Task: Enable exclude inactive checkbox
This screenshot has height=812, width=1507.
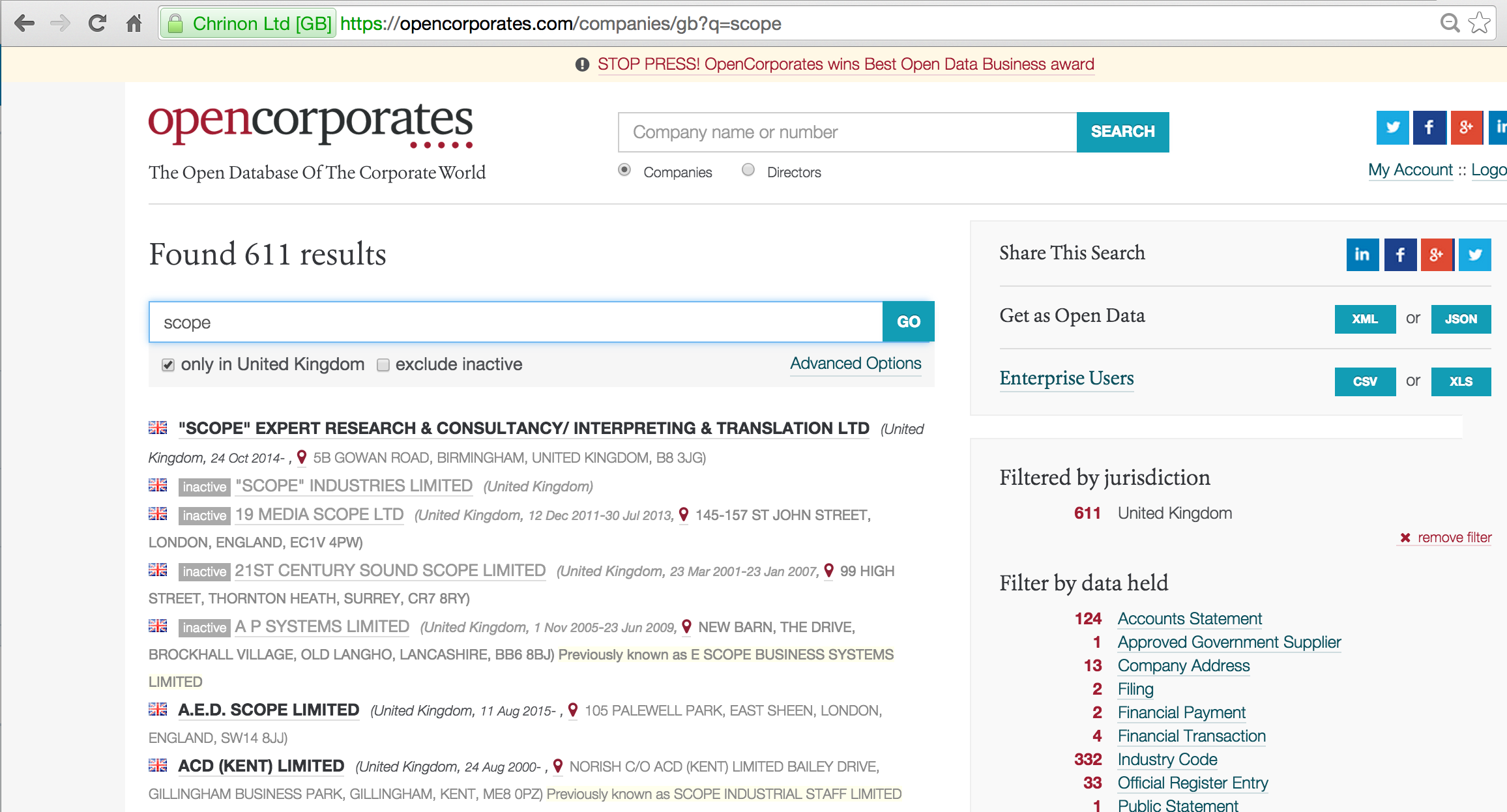Action: click(x=383, y=365)
